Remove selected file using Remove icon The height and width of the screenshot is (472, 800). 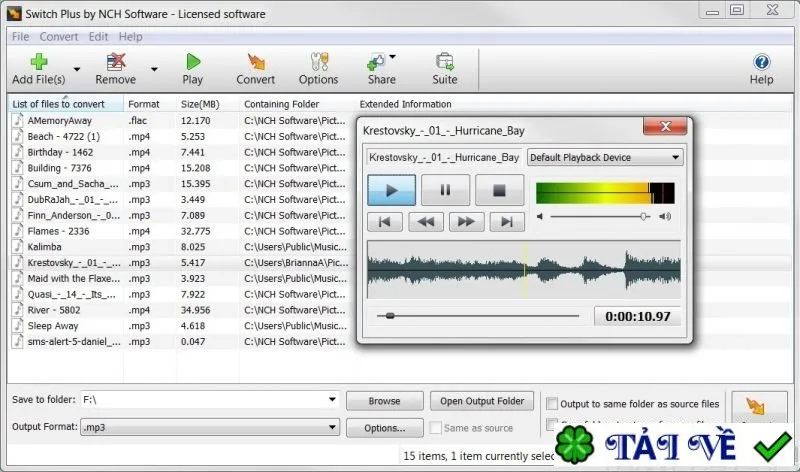[116, 62]
